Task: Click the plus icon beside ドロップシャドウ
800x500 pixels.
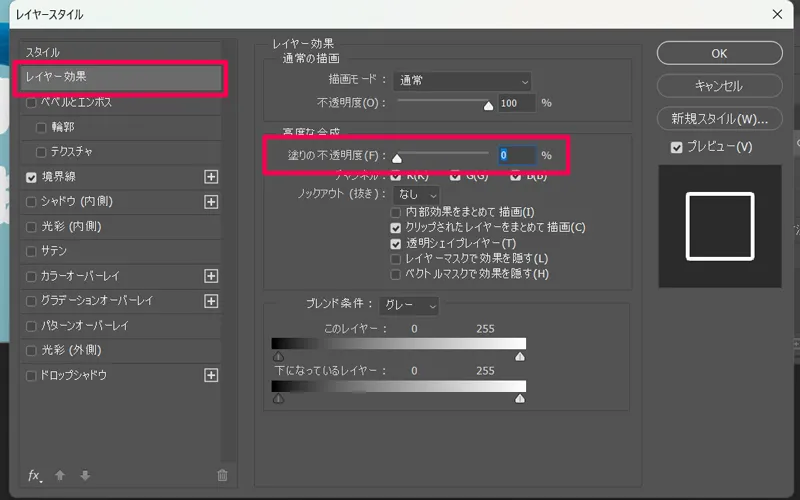Action: [x=211, y=375]
